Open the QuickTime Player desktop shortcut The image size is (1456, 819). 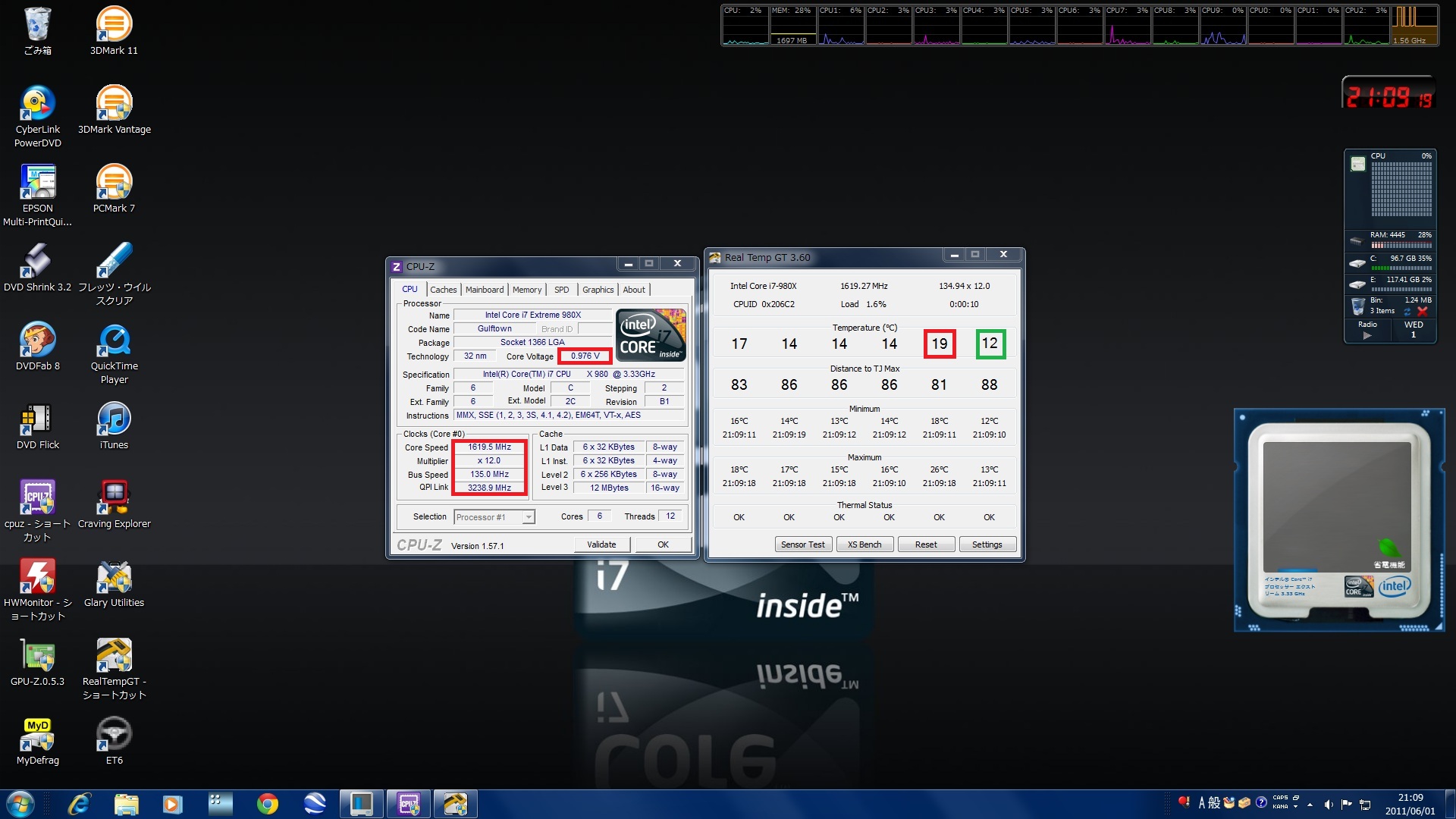[114, 353]
